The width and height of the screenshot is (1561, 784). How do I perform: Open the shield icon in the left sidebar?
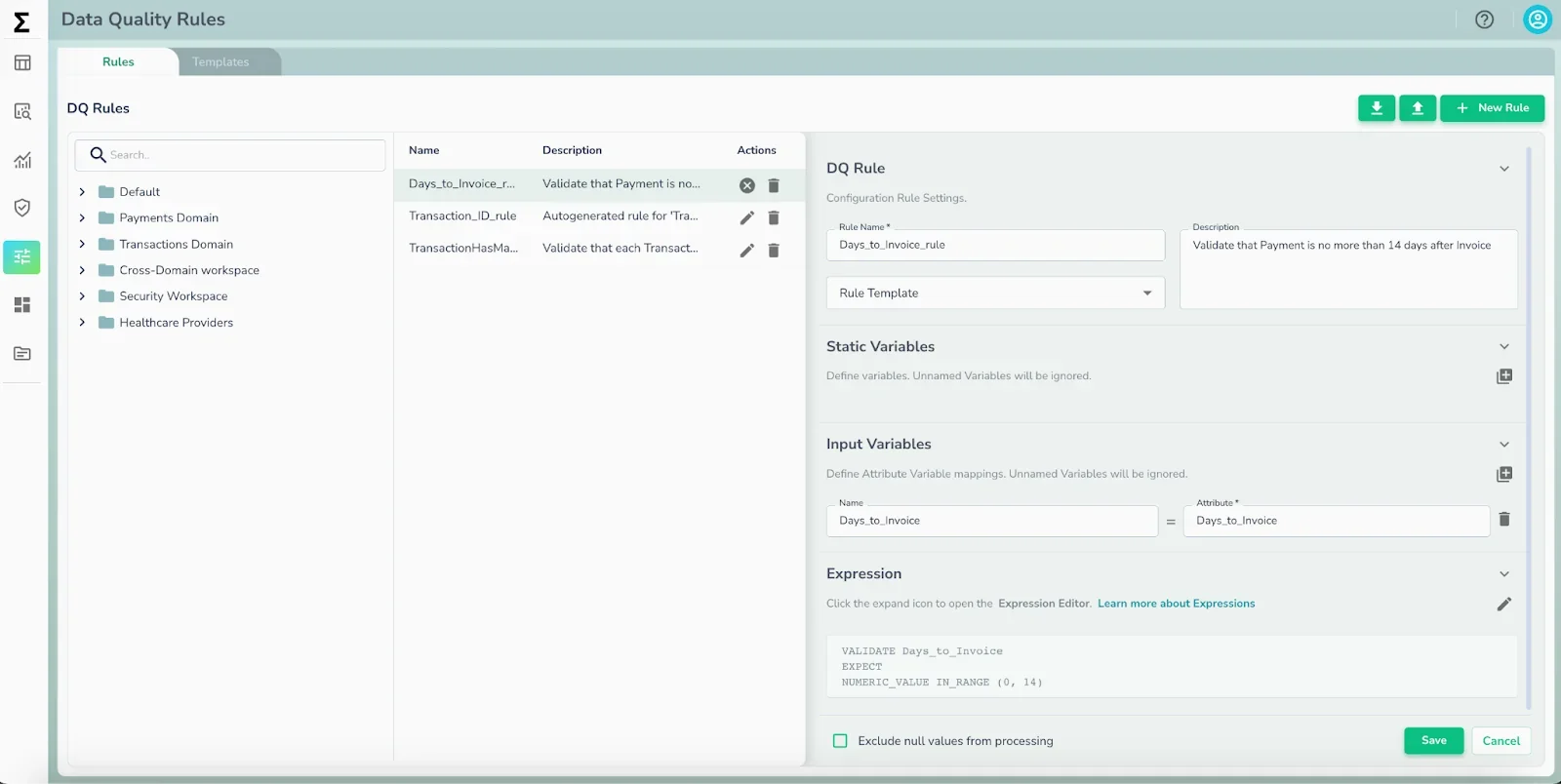[22, 208]
